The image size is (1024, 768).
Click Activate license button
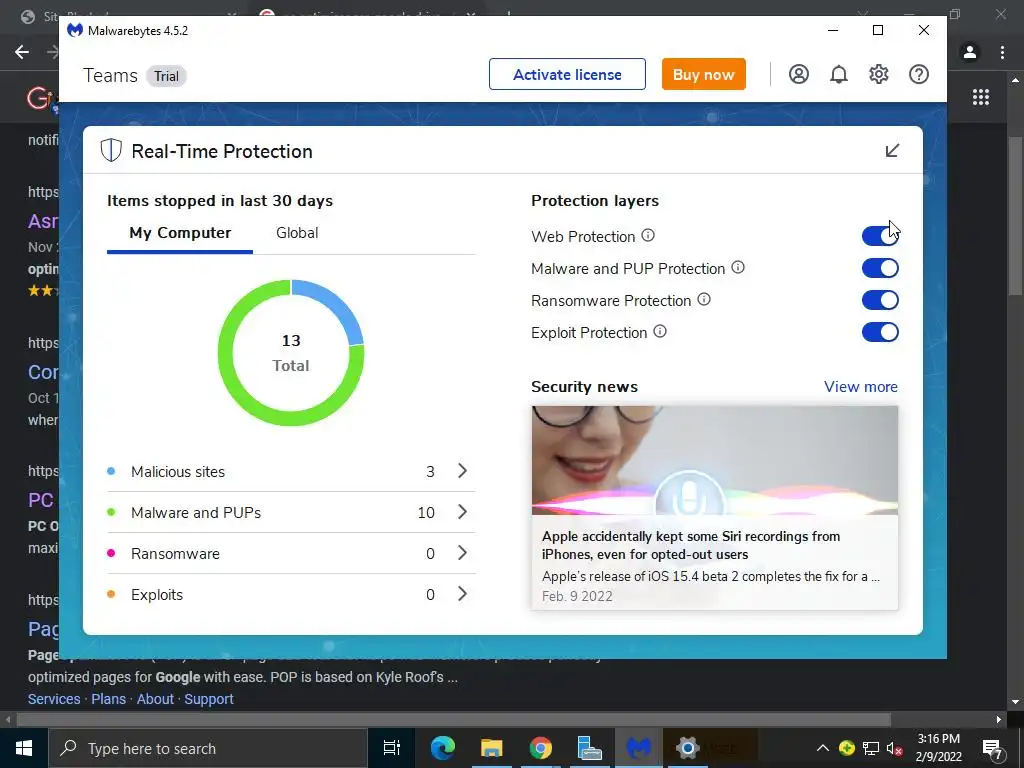567,74
